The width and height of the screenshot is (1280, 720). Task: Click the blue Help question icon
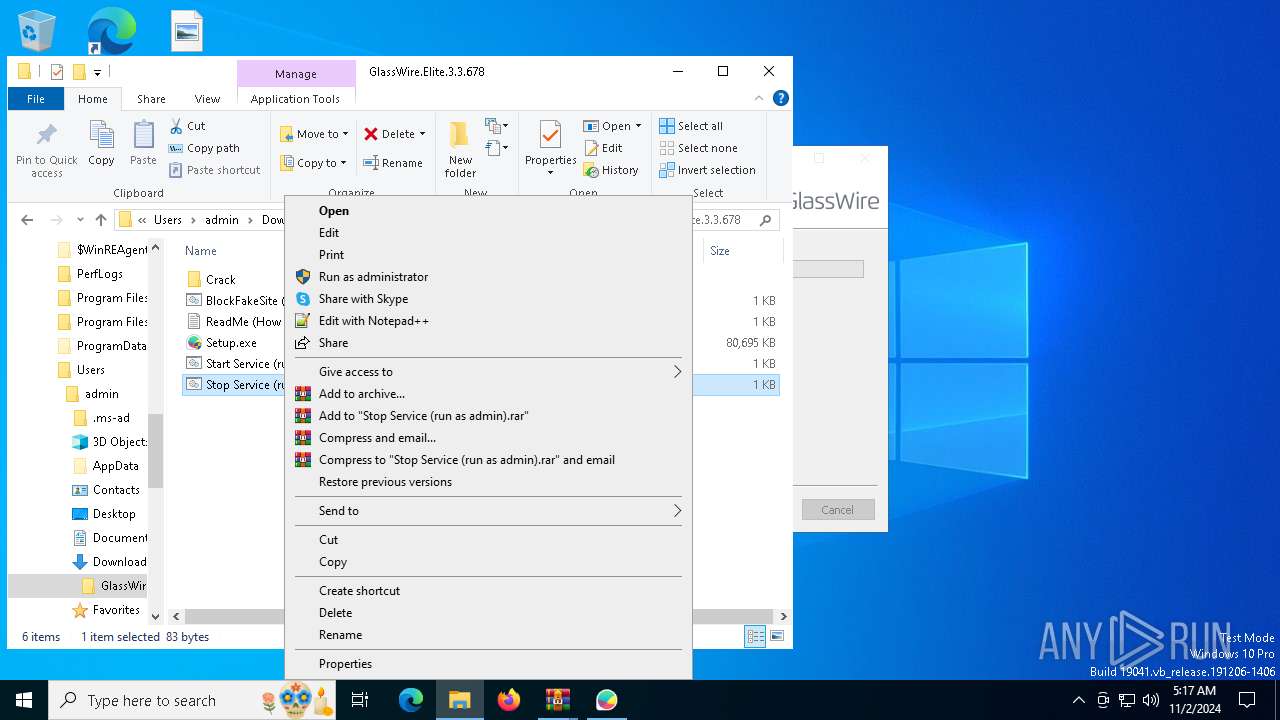(x=781, y=98)
